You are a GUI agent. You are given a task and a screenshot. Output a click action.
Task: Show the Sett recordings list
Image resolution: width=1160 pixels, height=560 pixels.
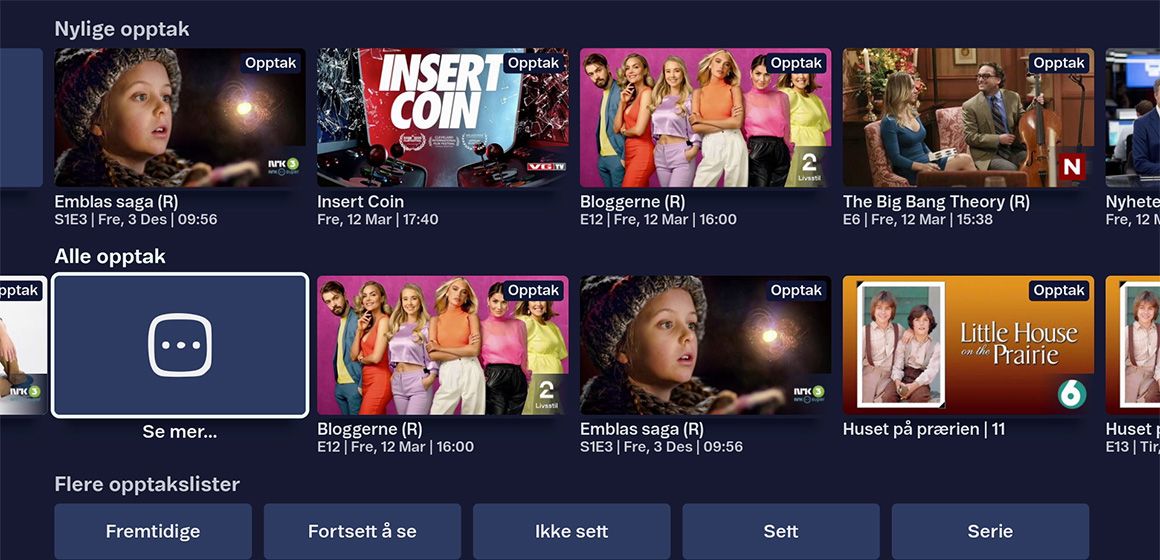[x=781, y=531]
